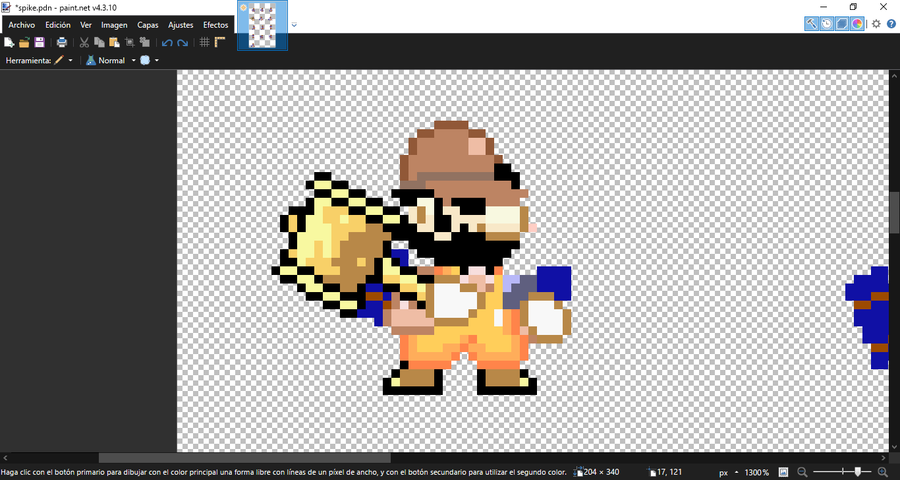Click the horizontal scrollbar thumb
This screenshot has height=480, width=900.
(x=245, y=458)
